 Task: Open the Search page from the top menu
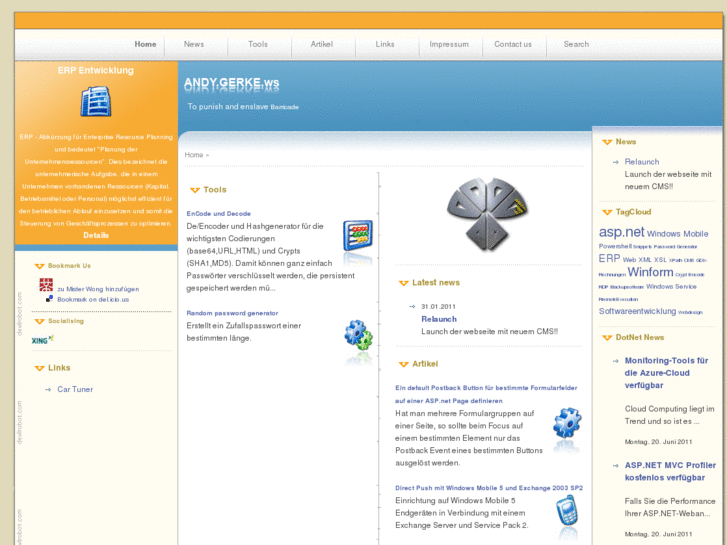coord(576,44)
